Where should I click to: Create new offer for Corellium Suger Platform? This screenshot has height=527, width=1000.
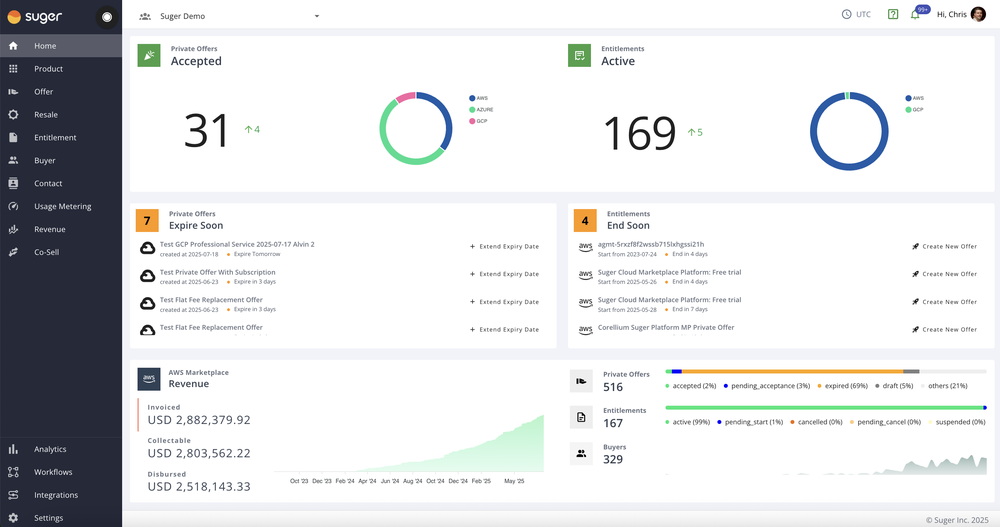pyautogui.click(x=945, y=329)
